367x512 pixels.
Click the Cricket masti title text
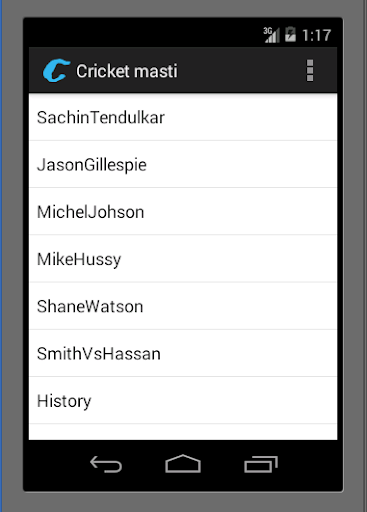click(x=127, y=71)
